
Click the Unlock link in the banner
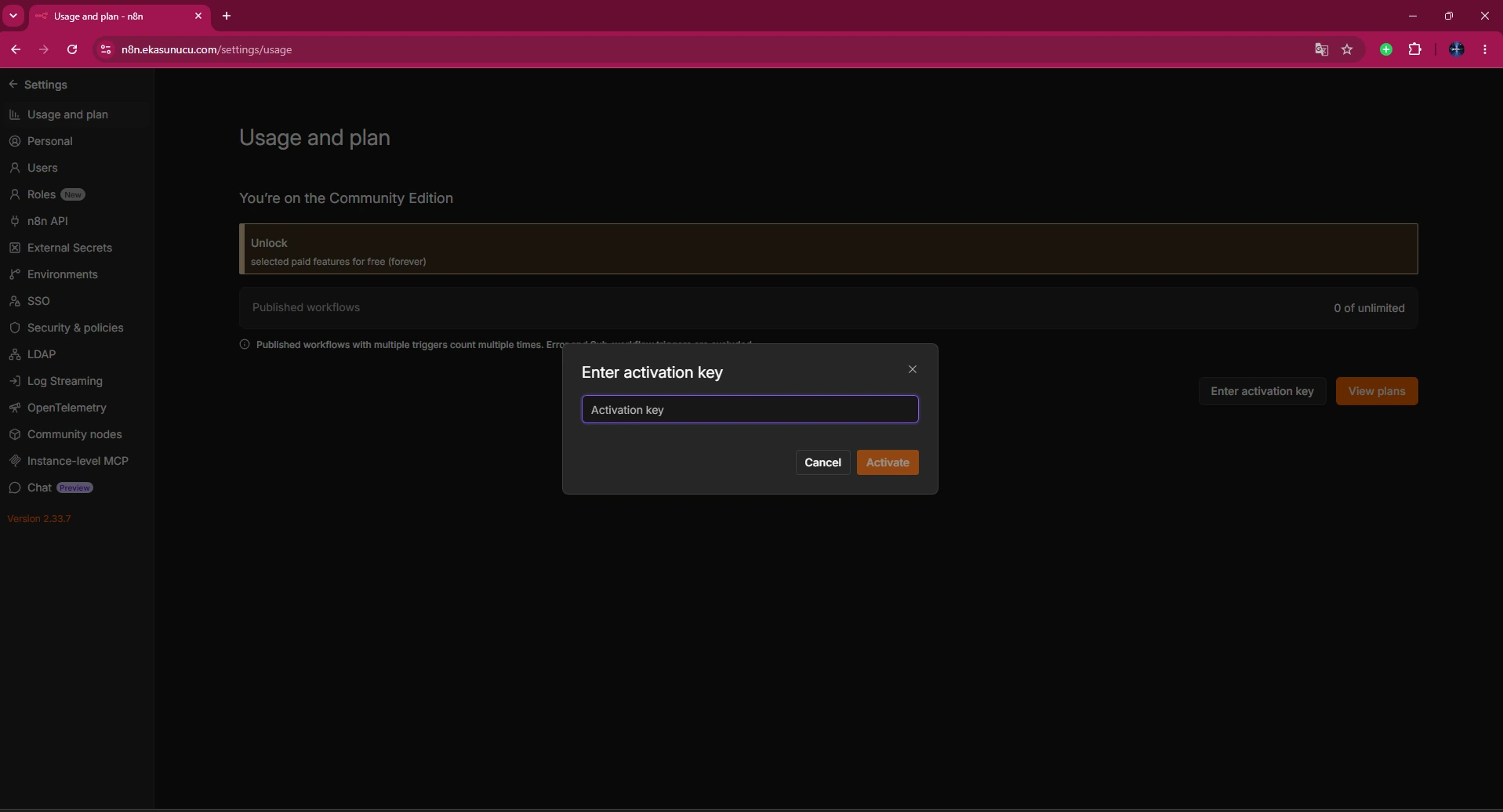pos(269,243)
